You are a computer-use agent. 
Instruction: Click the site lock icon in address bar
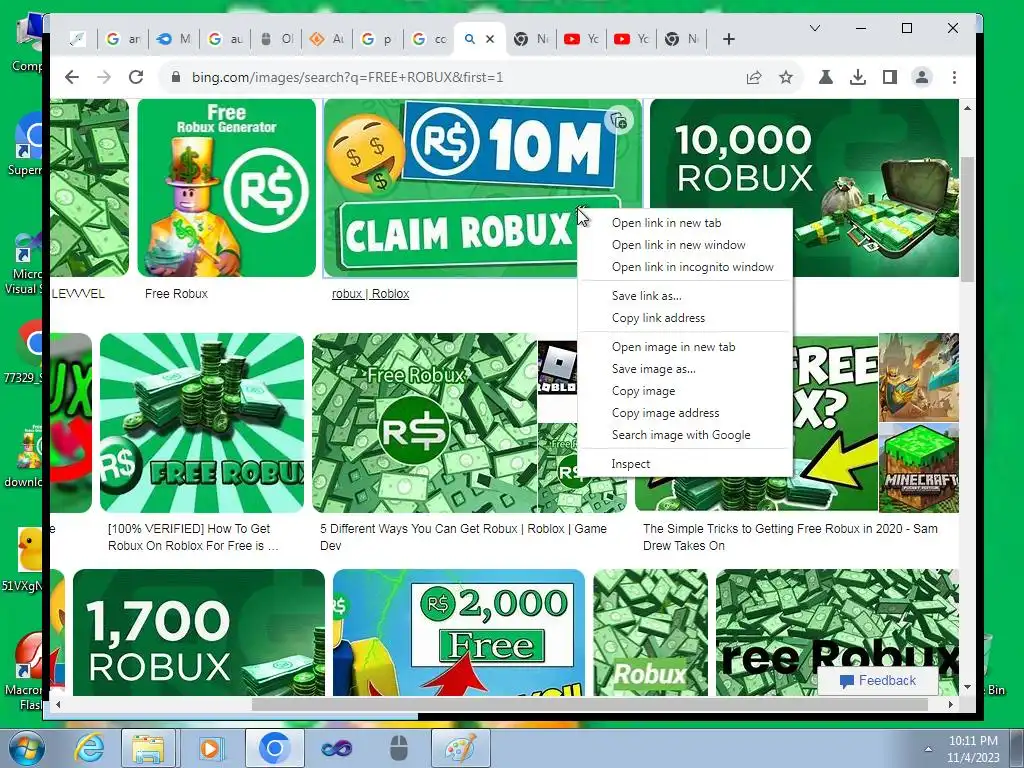(x=176, y=77)
